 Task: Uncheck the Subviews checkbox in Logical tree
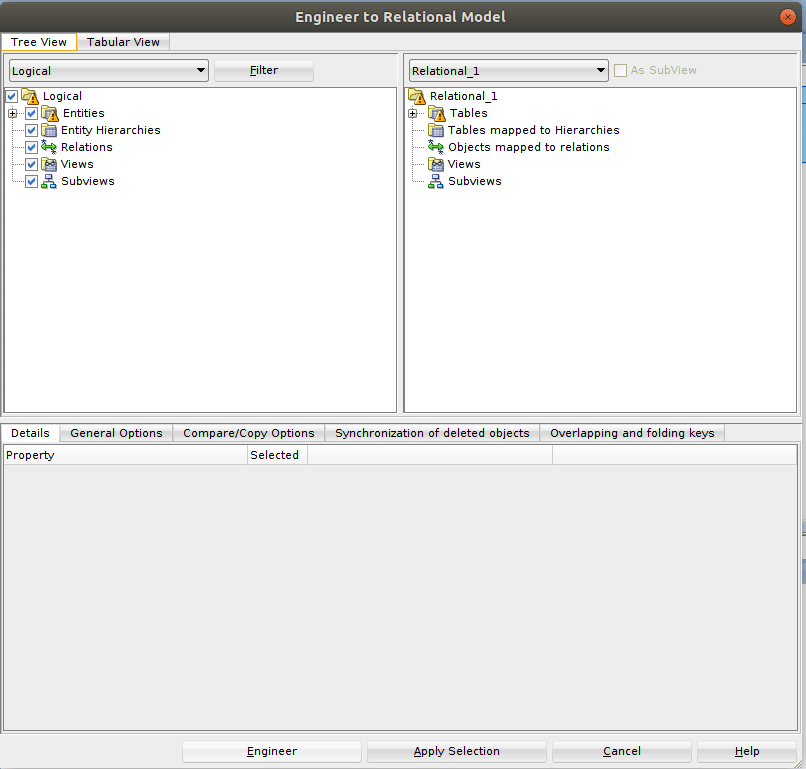click(31, 181)
